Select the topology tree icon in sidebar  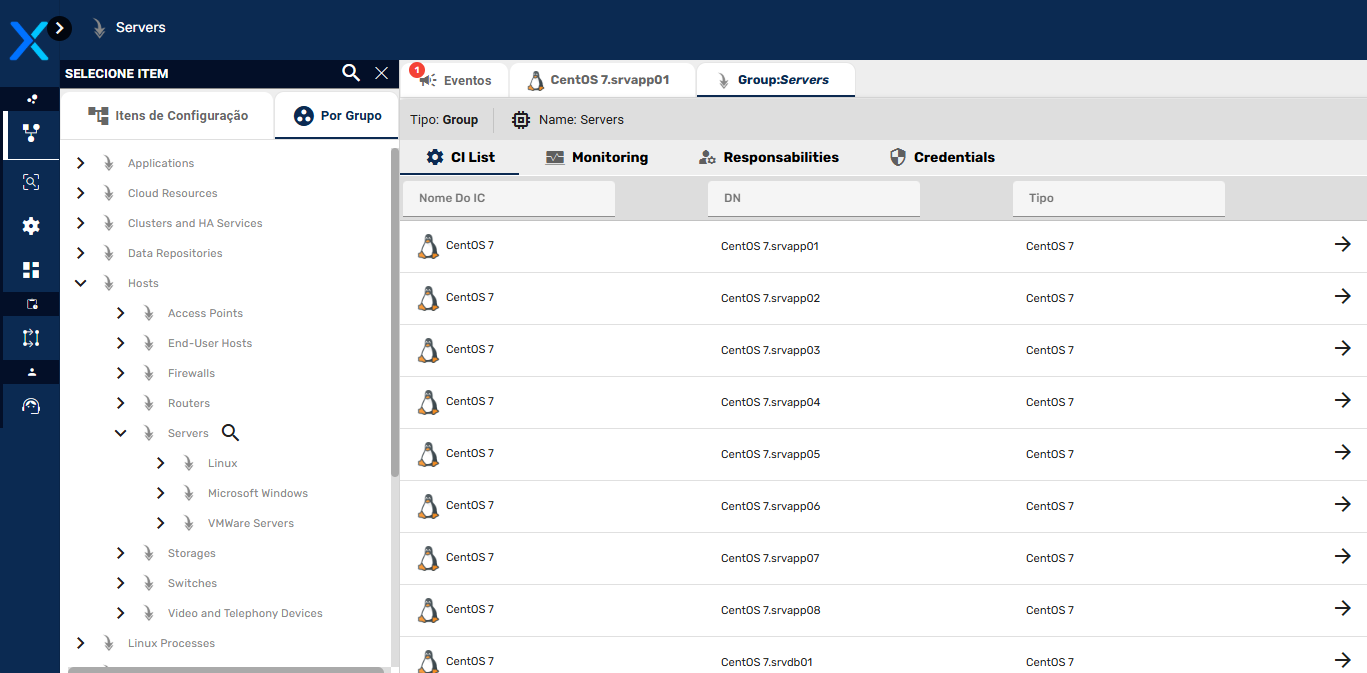click(31, 133)
